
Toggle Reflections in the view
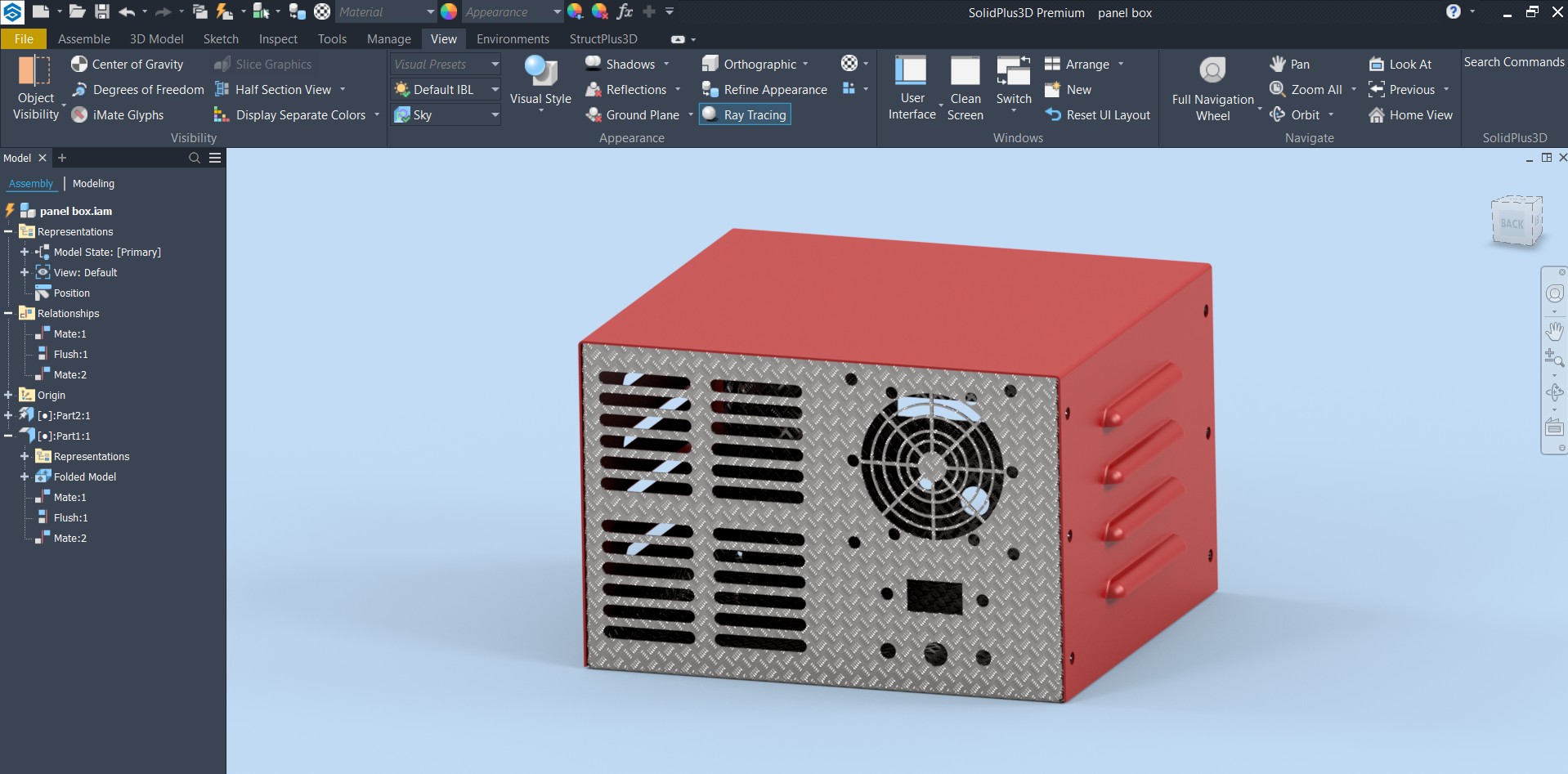tap(625, 90)
